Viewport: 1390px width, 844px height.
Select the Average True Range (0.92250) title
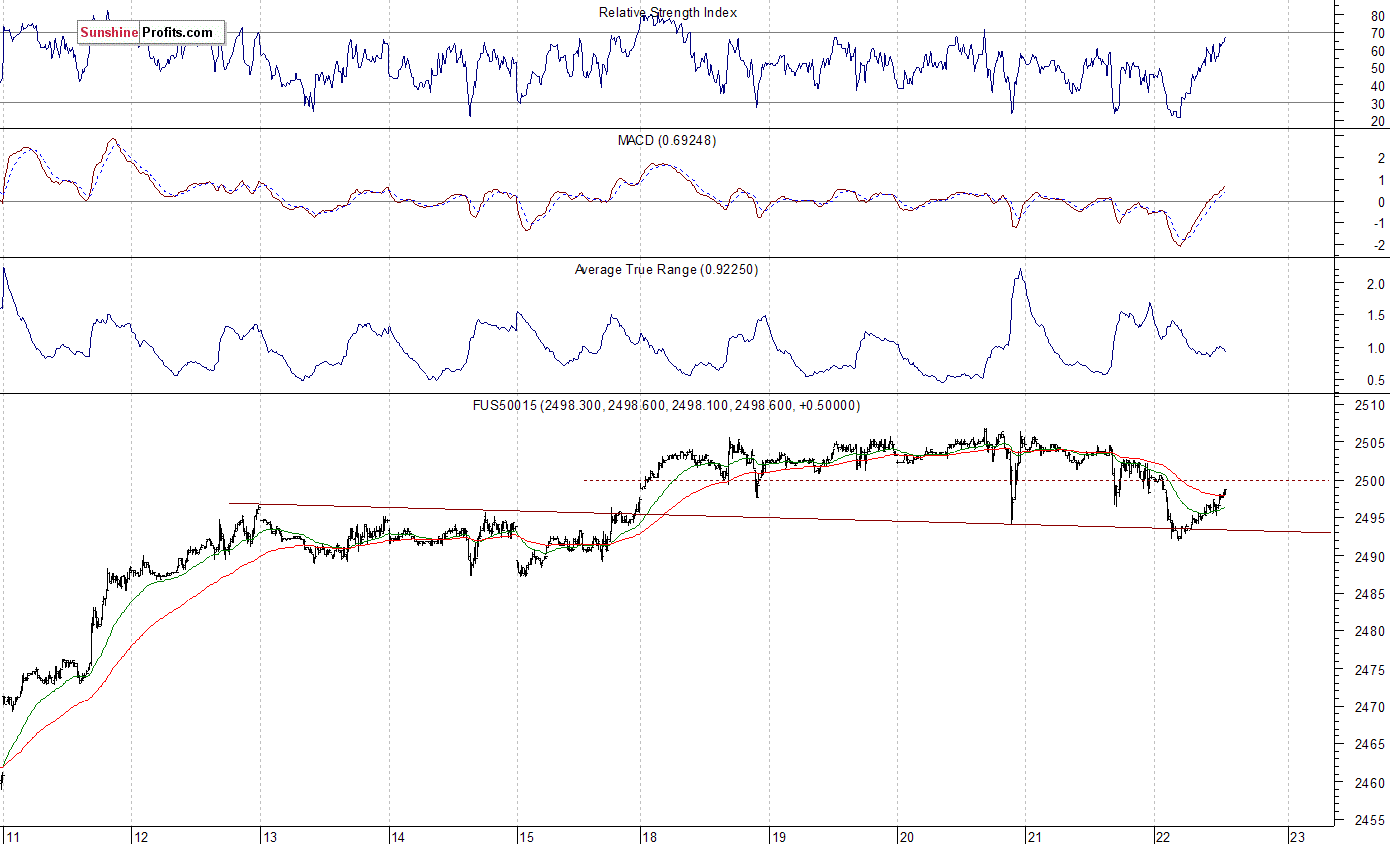point(666,269)
